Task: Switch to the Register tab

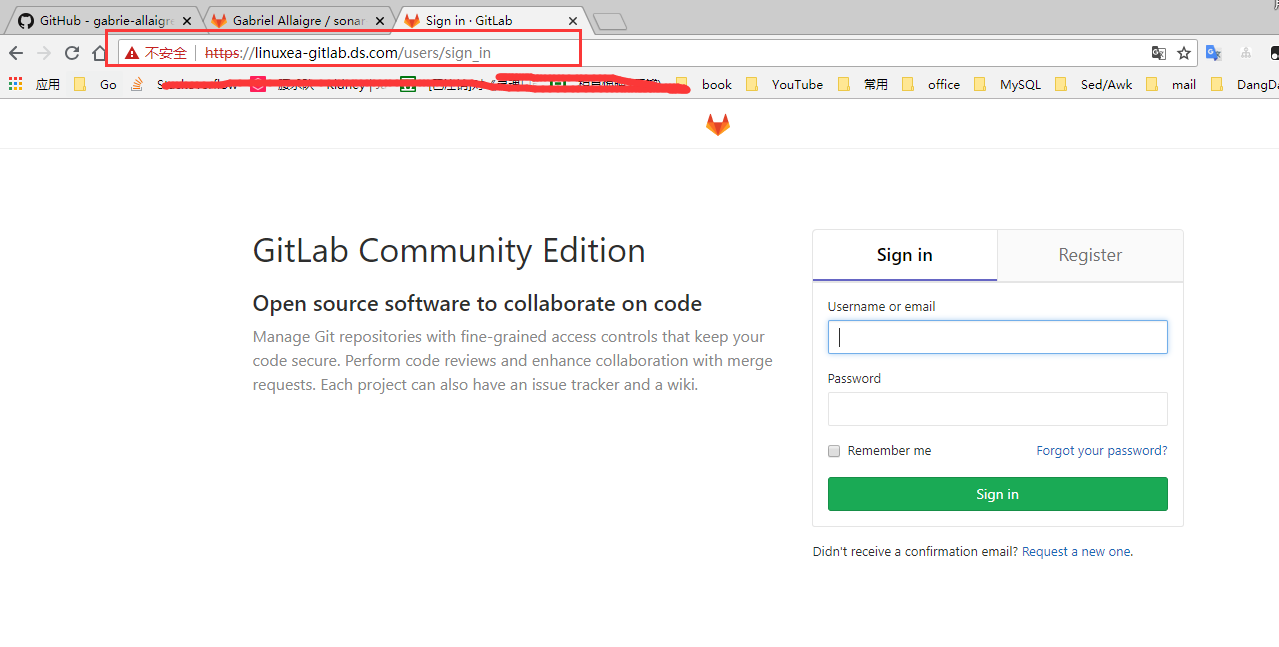Action: click(x=1090, y=255)
